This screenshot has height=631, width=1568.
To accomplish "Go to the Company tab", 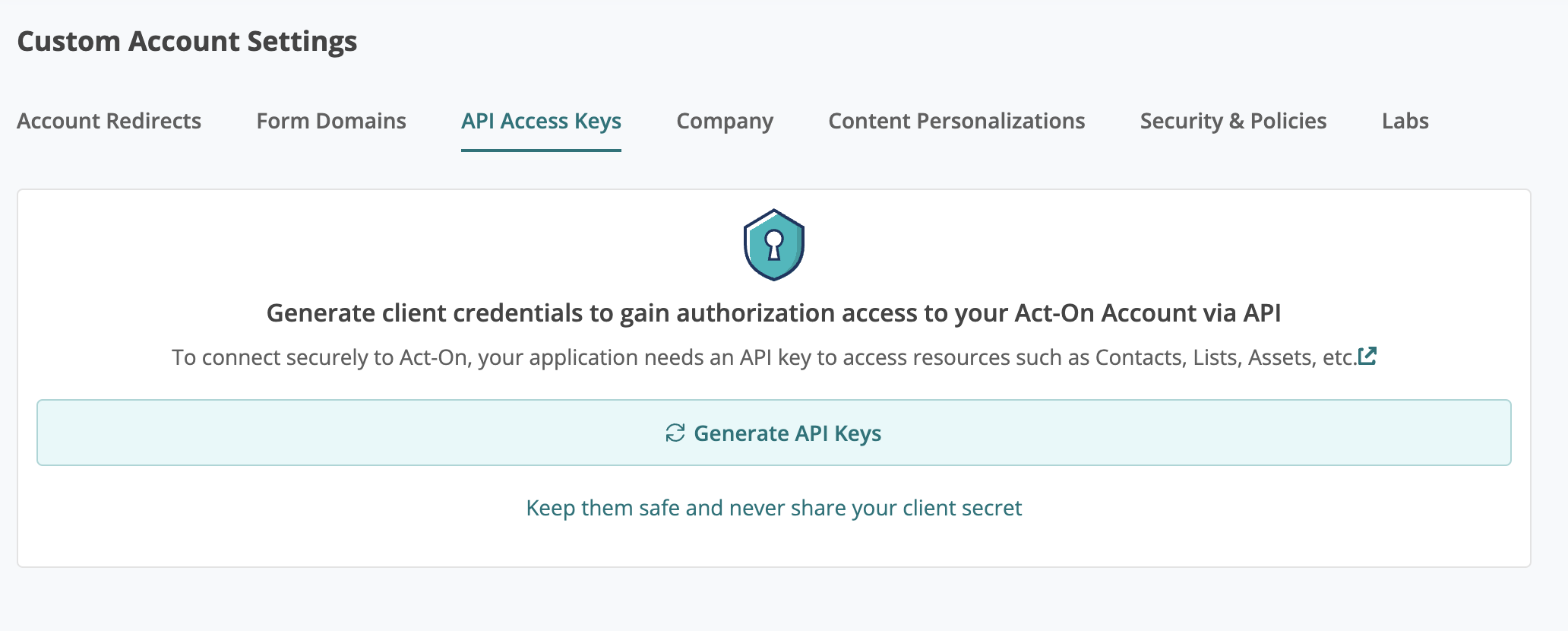I will (725, 122).
